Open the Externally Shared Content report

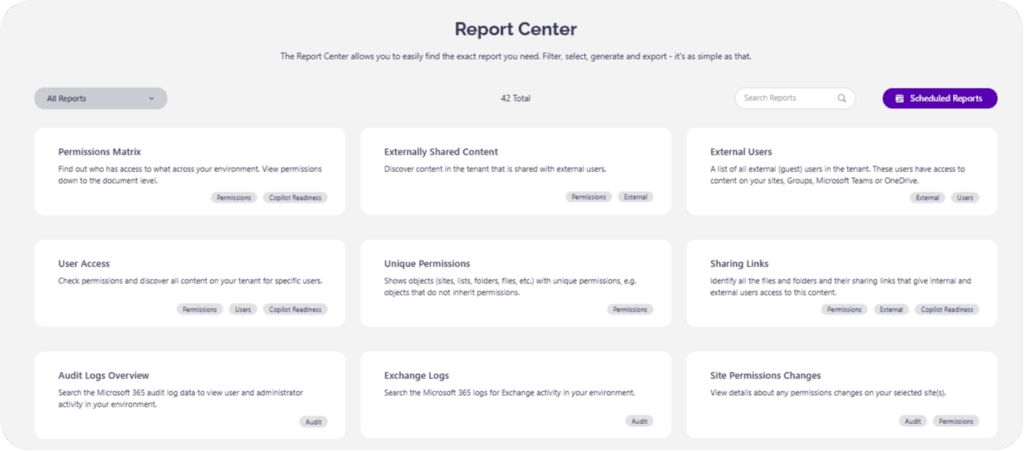pos(516,171)
